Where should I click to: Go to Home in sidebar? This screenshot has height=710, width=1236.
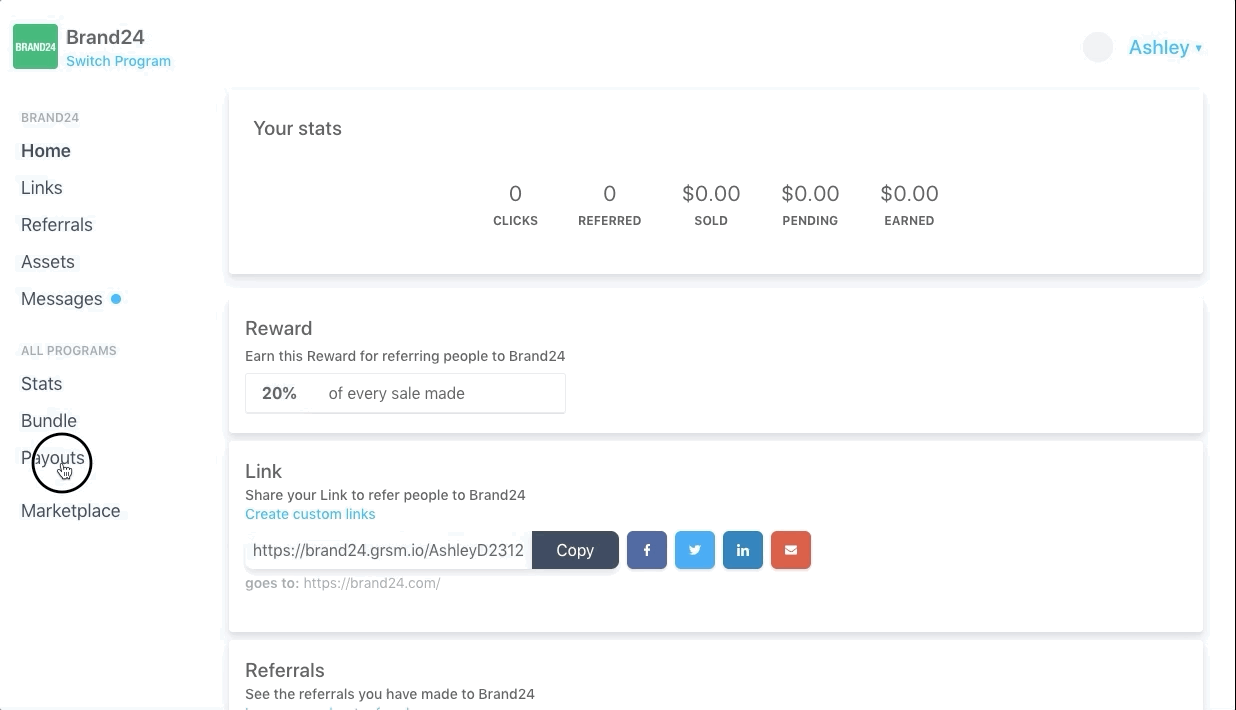click(46, 151)
